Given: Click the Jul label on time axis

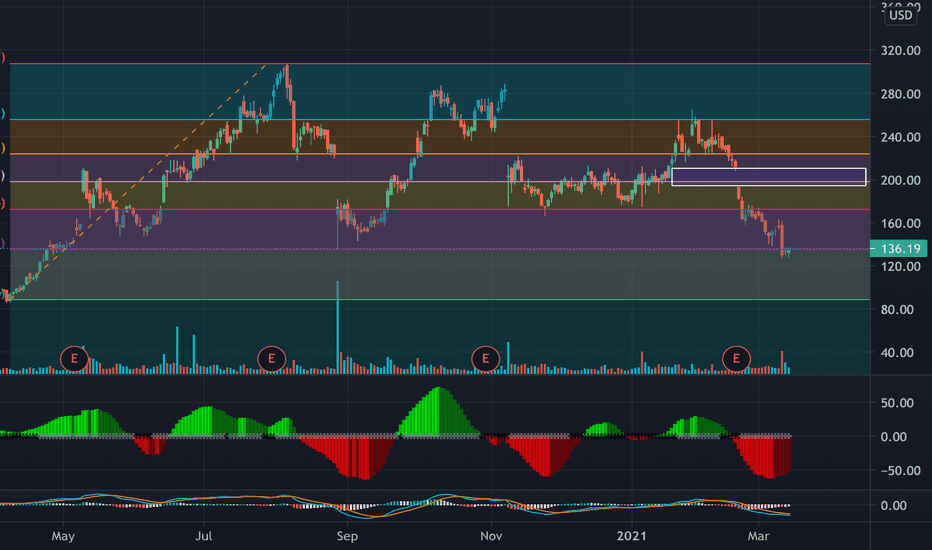Looking at the screenshot, I should 204,536.
